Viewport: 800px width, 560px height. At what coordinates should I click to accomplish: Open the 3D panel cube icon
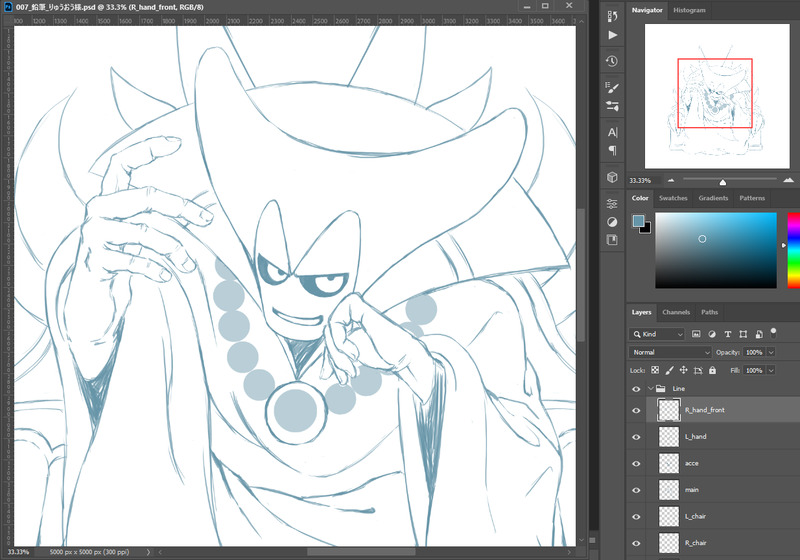(x=612, y=177)
